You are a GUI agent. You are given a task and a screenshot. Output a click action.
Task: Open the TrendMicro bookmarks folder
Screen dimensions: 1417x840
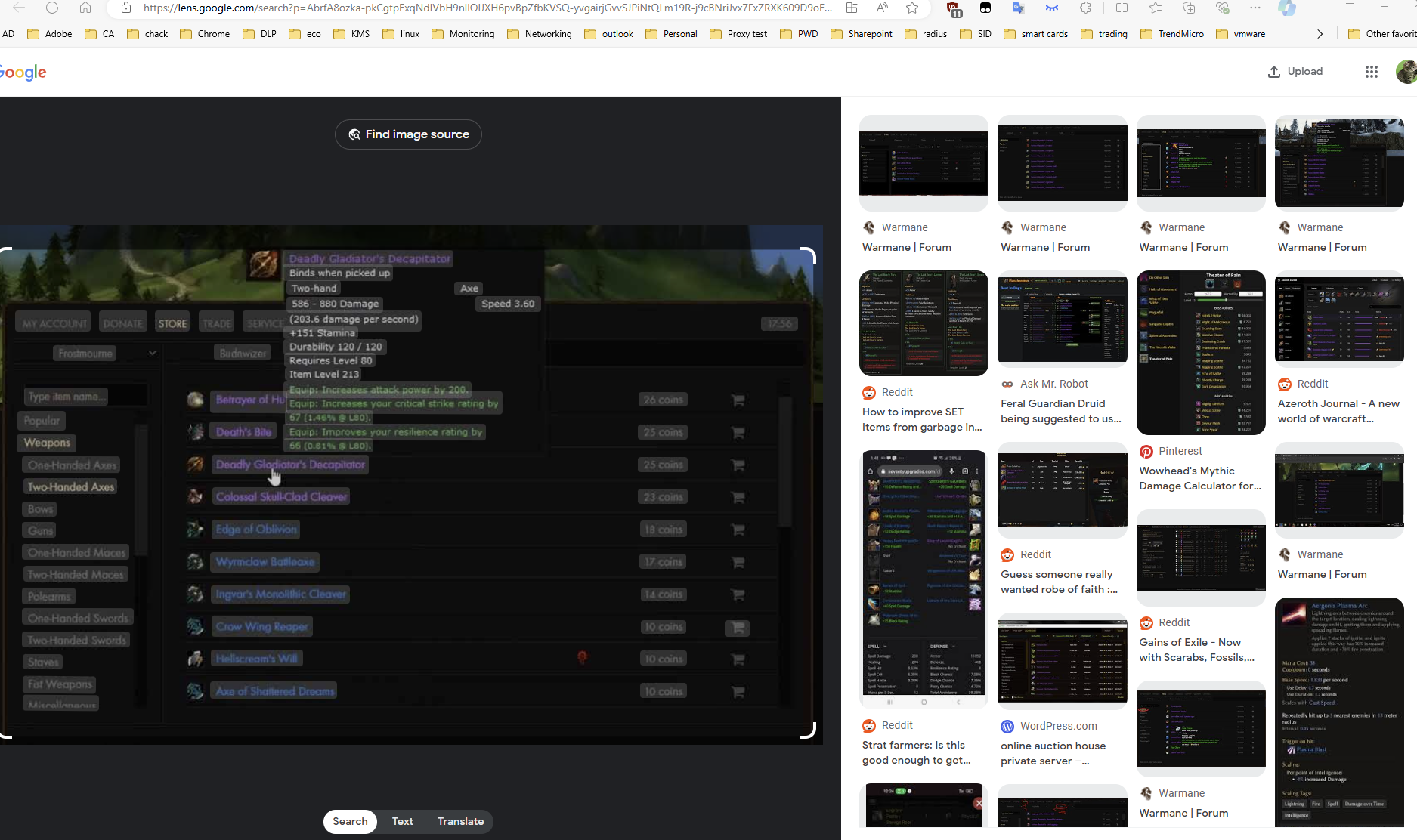click(x=1172, y=34)
